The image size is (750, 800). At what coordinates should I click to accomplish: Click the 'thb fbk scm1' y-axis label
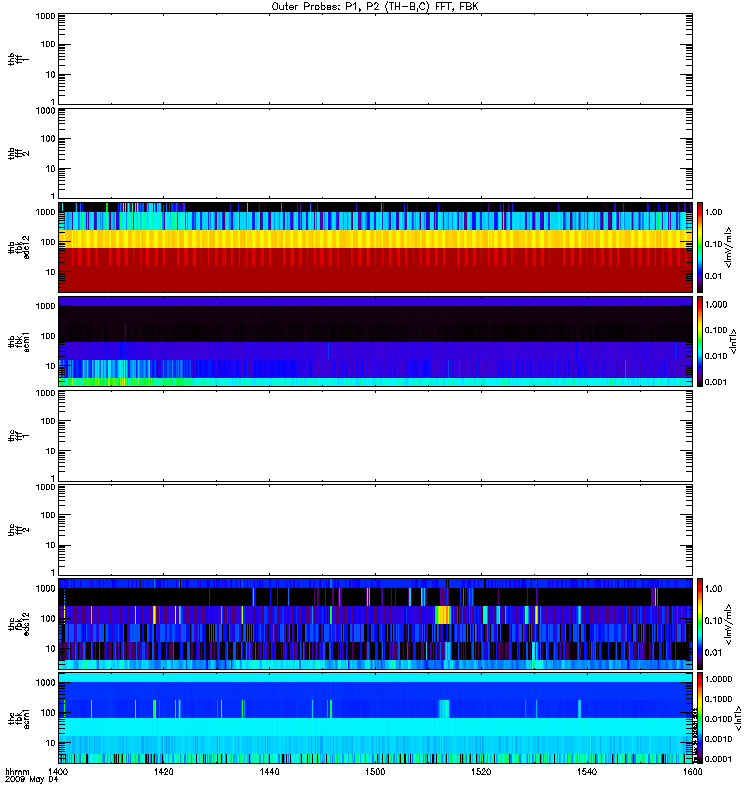pyautogui.click(x=19, y=342)
